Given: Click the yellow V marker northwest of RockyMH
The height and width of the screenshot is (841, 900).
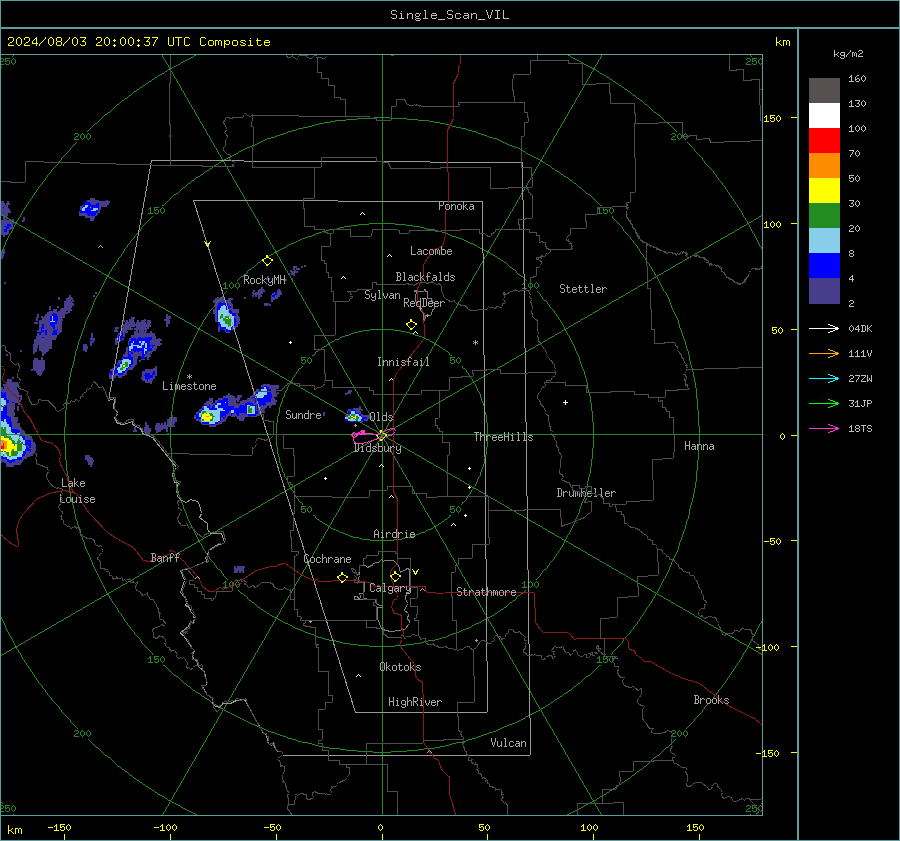Looking at the screenshot, I should click(208, 244).
